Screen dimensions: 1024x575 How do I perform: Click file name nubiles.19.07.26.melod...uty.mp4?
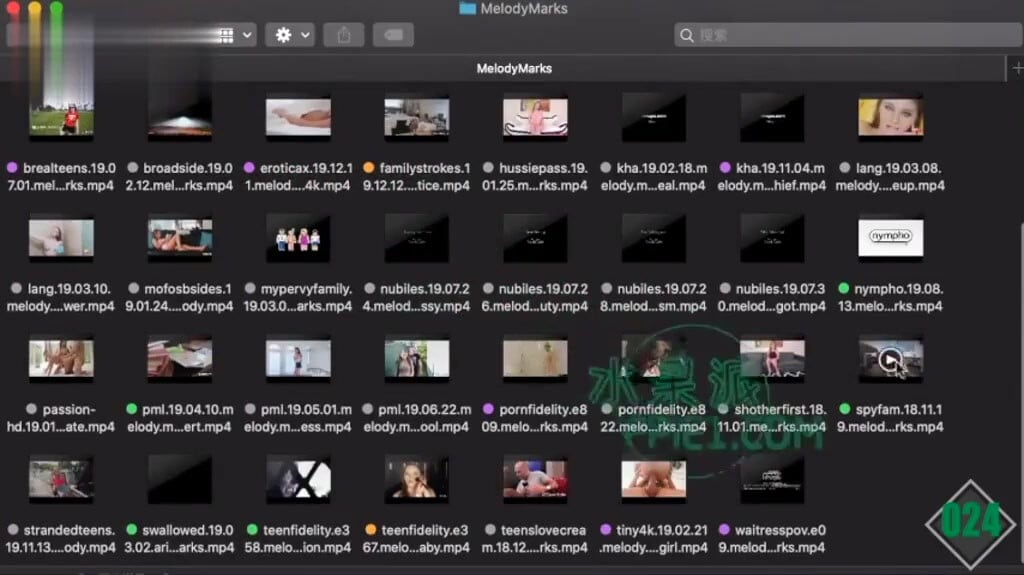(x=535, y=297)
